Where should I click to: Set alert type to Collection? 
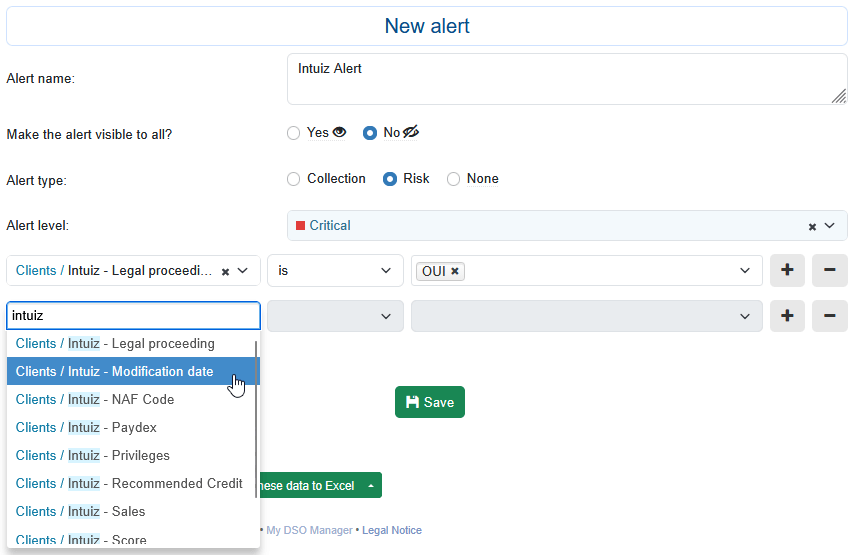pos(293,179)
